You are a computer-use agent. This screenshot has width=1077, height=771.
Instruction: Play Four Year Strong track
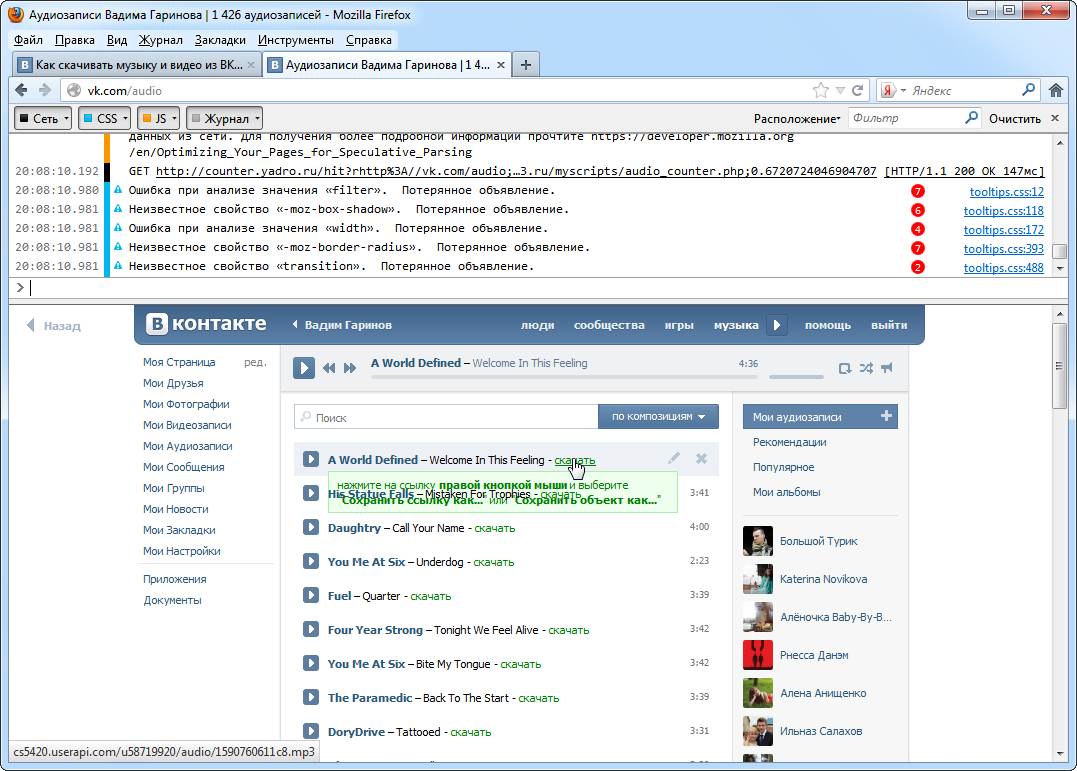pos(311,629)
